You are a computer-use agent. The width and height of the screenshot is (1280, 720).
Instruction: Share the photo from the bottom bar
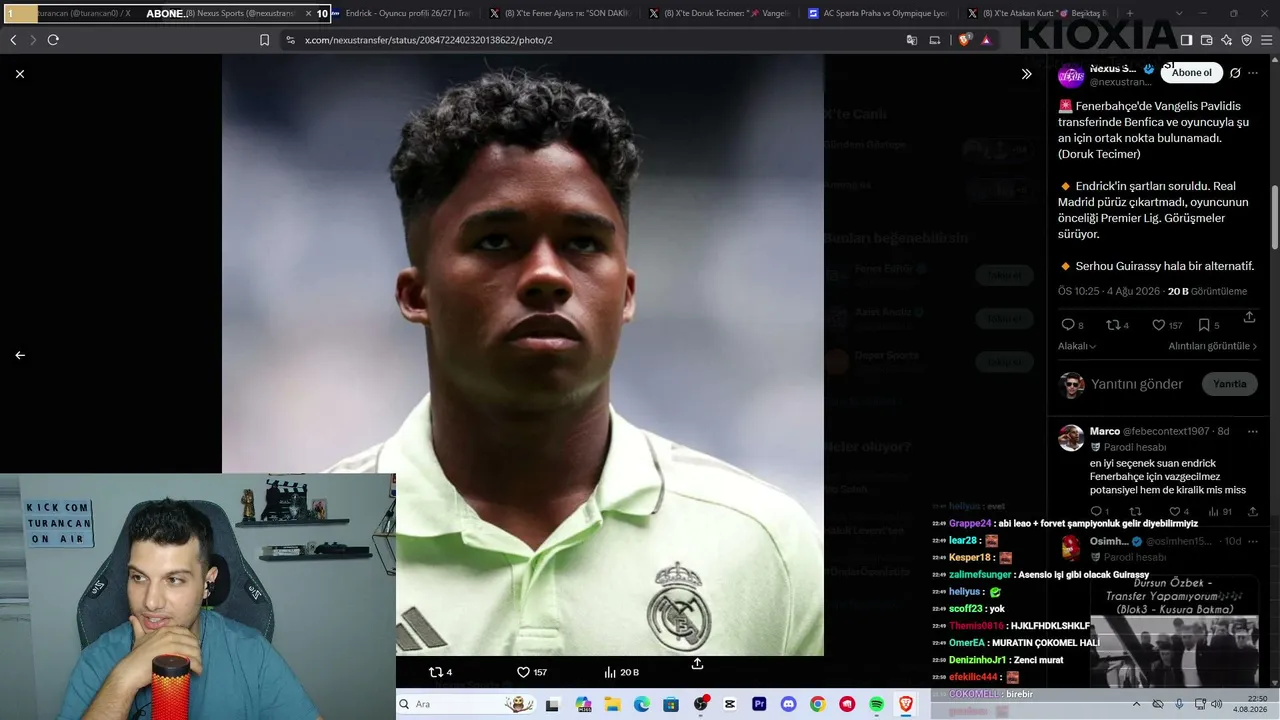point(697,664)
